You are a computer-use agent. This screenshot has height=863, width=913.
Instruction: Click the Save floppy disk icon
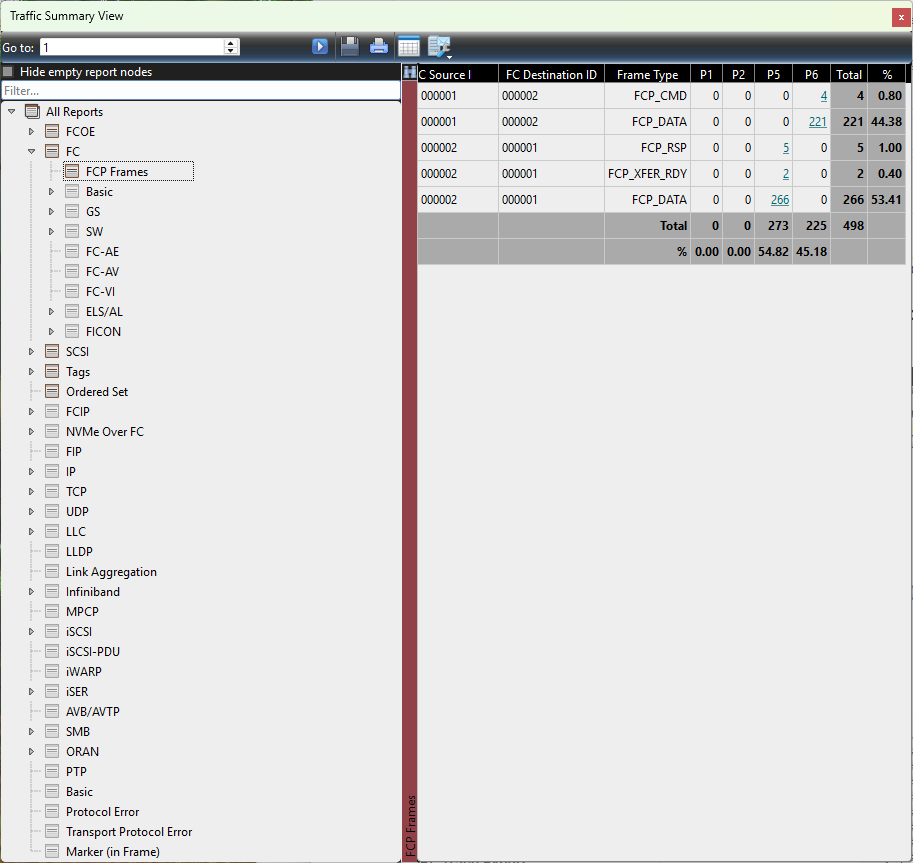click(349, 47)
